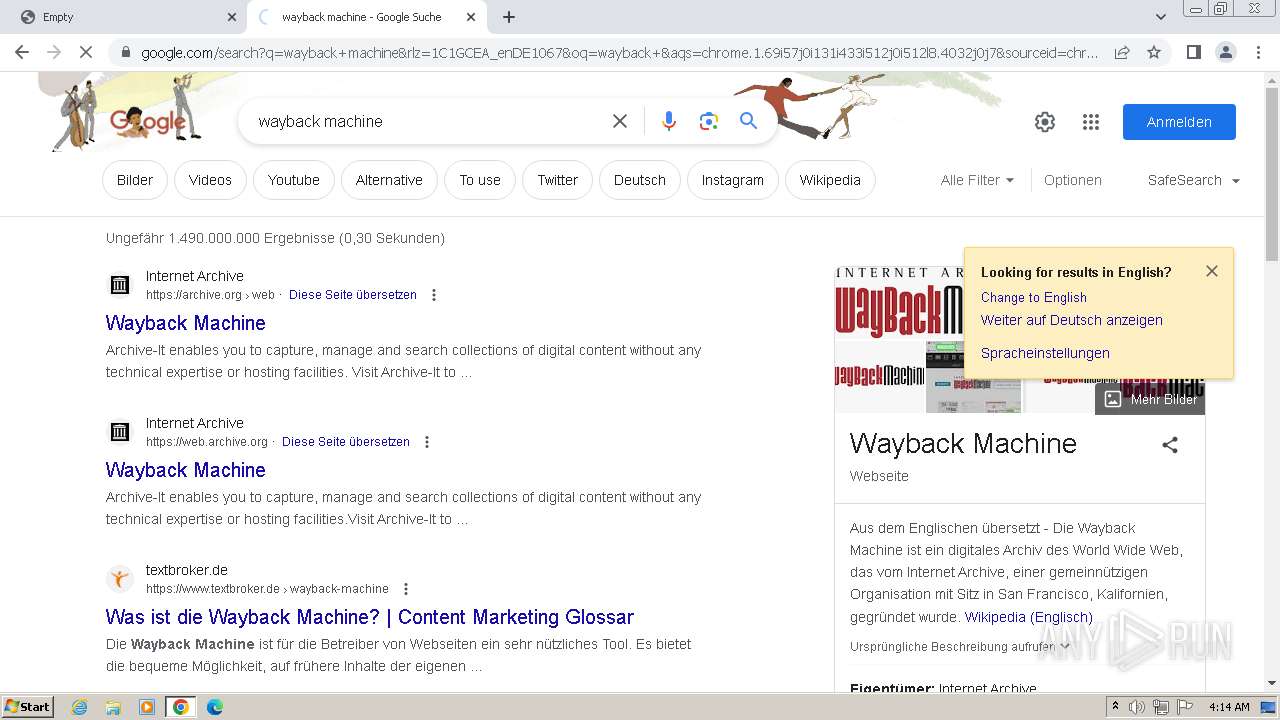Image resolution: width=1280 pixels, height=720 pixels.
Task: Choose Change to English
Action: point(1034,297)
